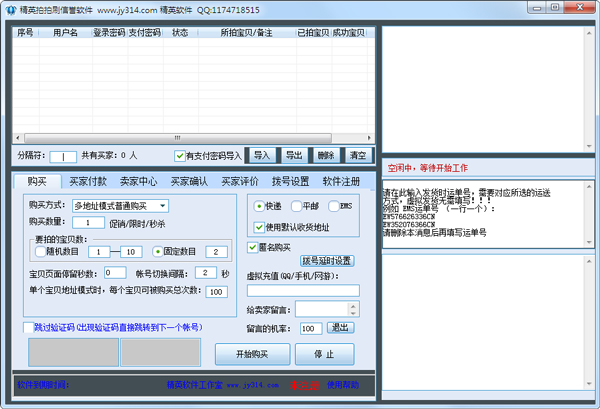Viewport: 600px width, 409px height.
Task: Click up arrow of seller message box
Action: (x=353, y=306)
